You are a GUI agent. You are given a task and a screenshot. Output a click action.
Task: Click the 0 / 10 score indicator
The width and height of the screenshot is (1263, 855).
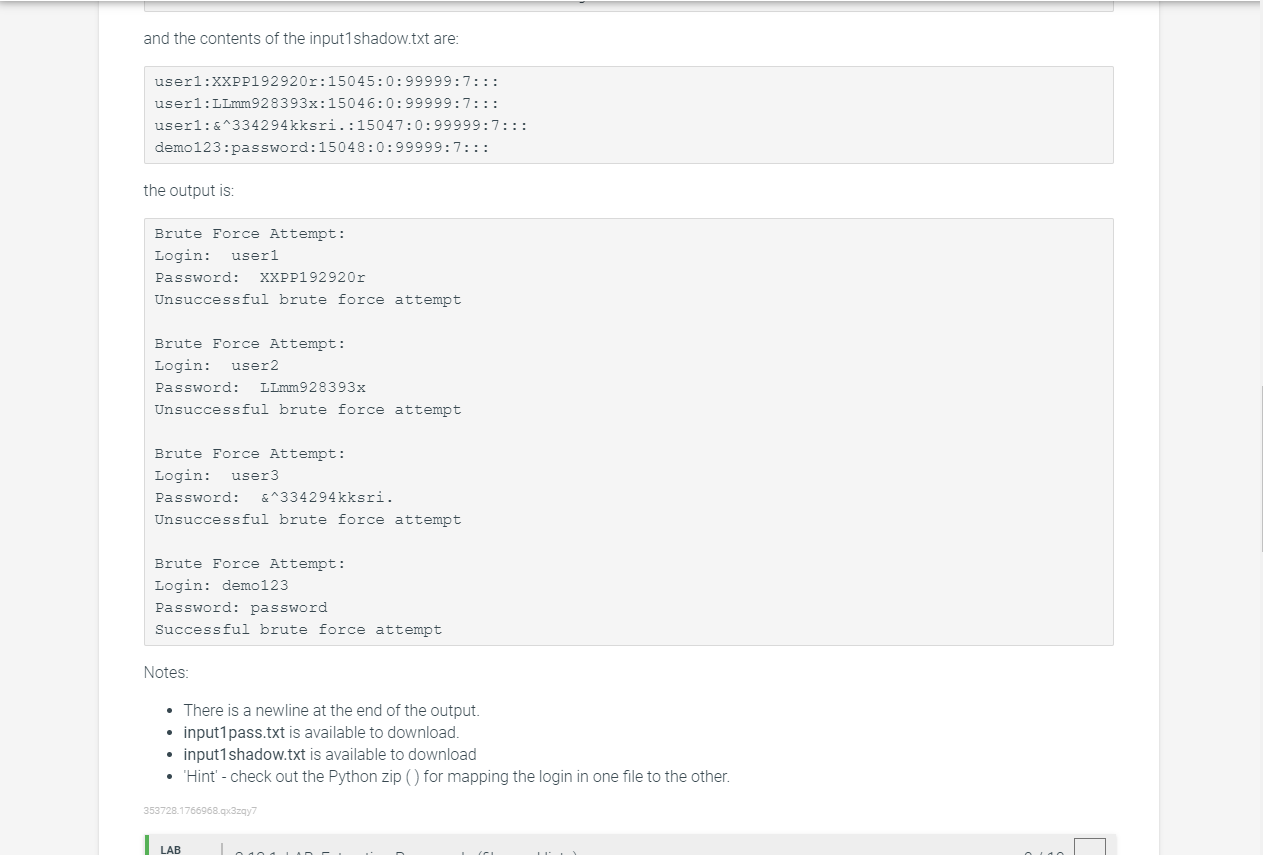[1044, 852]
